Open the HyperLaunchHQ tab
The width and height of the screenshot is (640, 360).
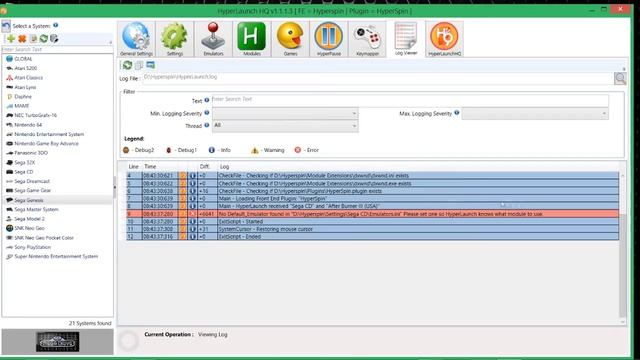[444, 39]
